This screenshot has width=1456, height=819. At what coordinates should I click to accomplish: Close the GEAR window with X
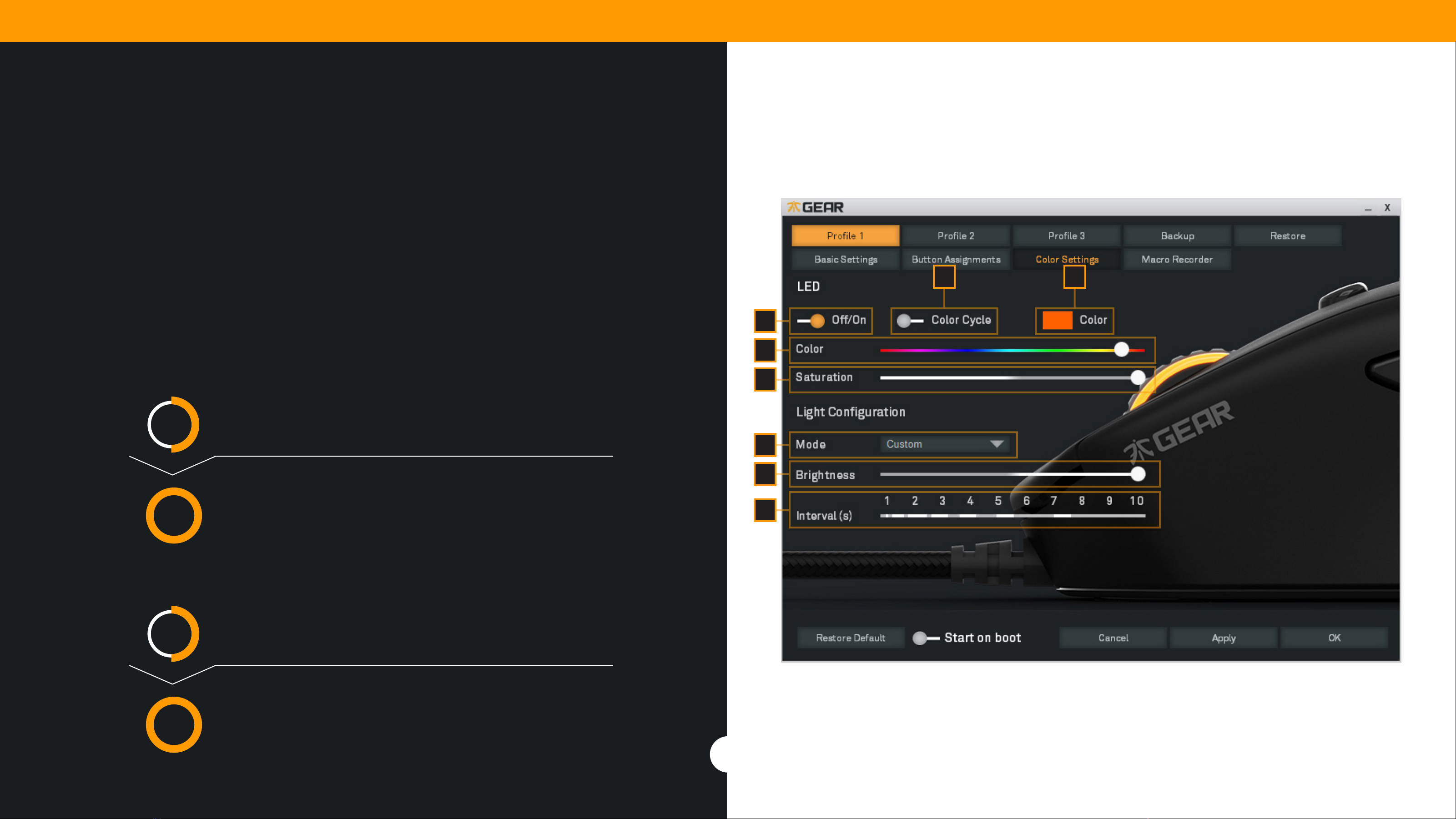(1387, 207)
